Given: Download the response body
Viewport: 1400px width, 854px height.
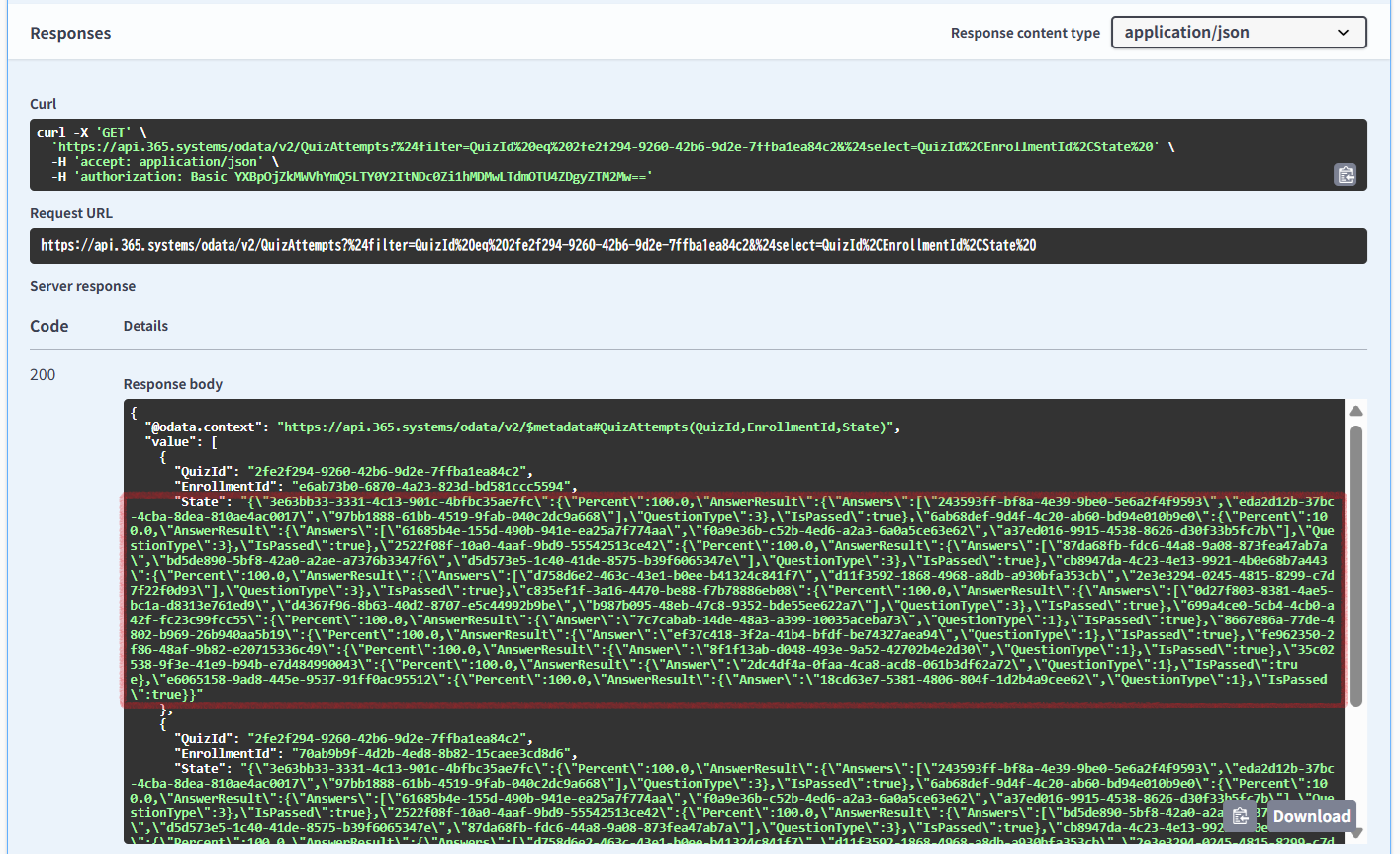Looking at the screenshot, I should point(1311,816).
